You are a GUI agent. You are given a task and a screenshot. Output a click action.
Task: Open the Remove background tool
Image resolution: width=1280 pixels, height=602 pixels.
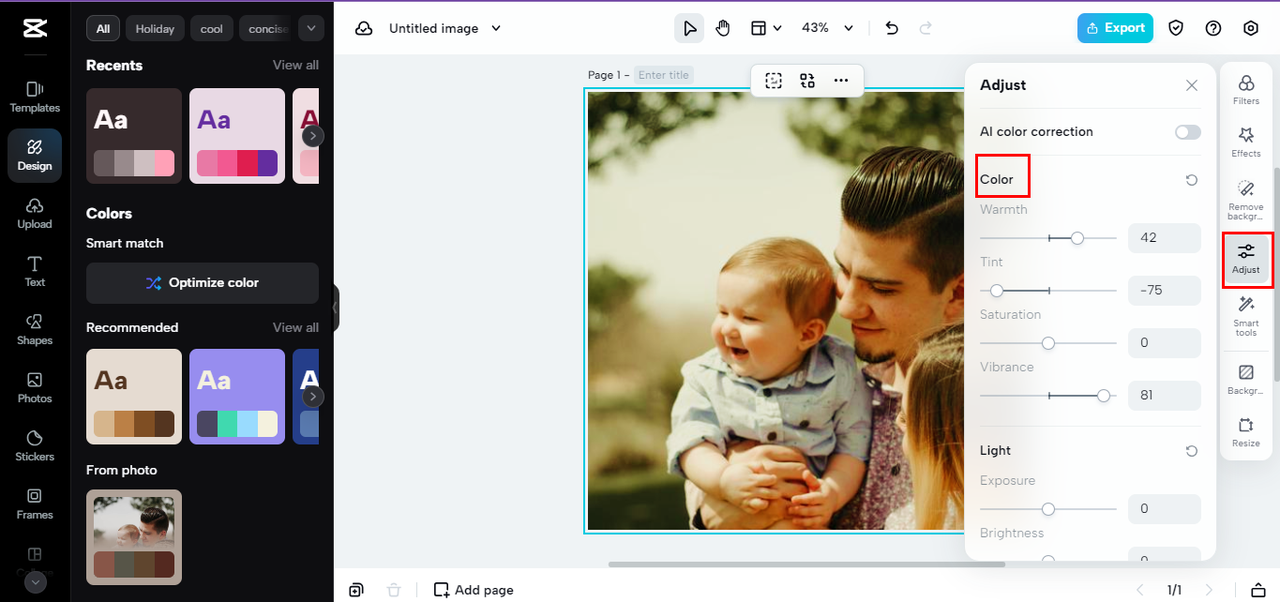coord(1246,200)
